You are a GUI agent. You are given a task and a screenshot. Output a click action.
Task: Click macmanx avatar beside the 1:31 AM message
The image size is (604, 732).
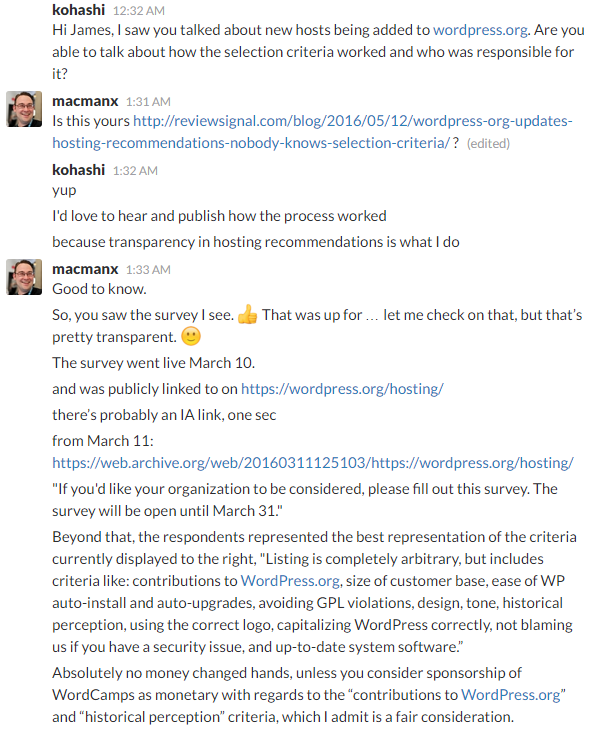point(24,109)
